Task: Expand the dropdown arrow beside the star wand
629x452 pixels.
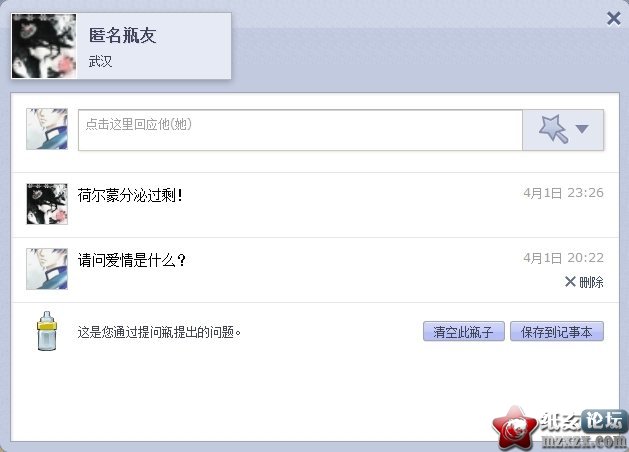Action: (x=582, y=129)
